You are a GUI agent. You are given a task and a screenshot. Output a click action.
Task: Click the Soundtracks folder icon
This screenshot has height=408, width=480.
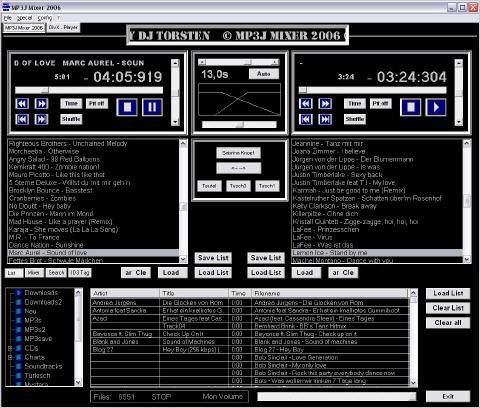(x=19, y=366)
